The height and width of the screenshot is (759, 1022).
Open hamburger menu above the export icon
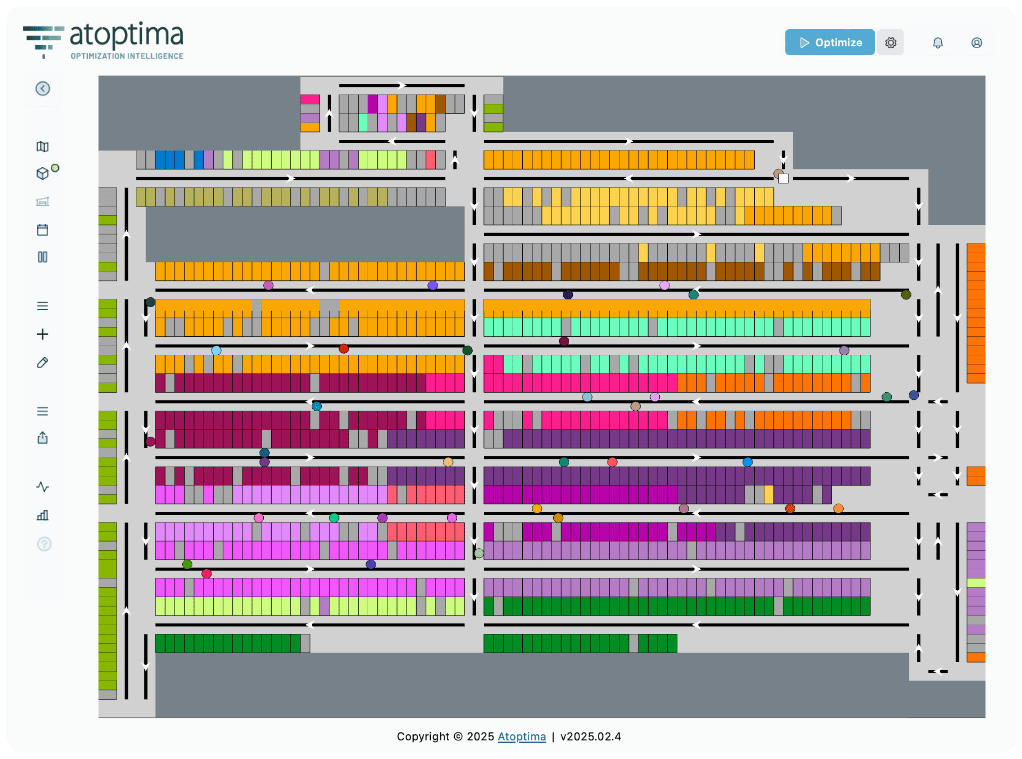point(42,411)
